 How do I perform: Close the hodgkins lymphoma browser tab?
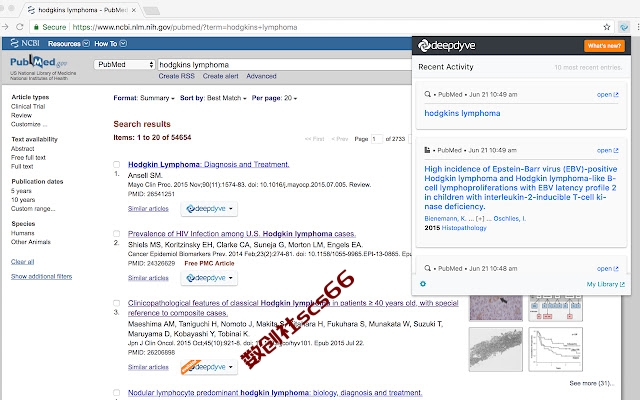point(133,10)
